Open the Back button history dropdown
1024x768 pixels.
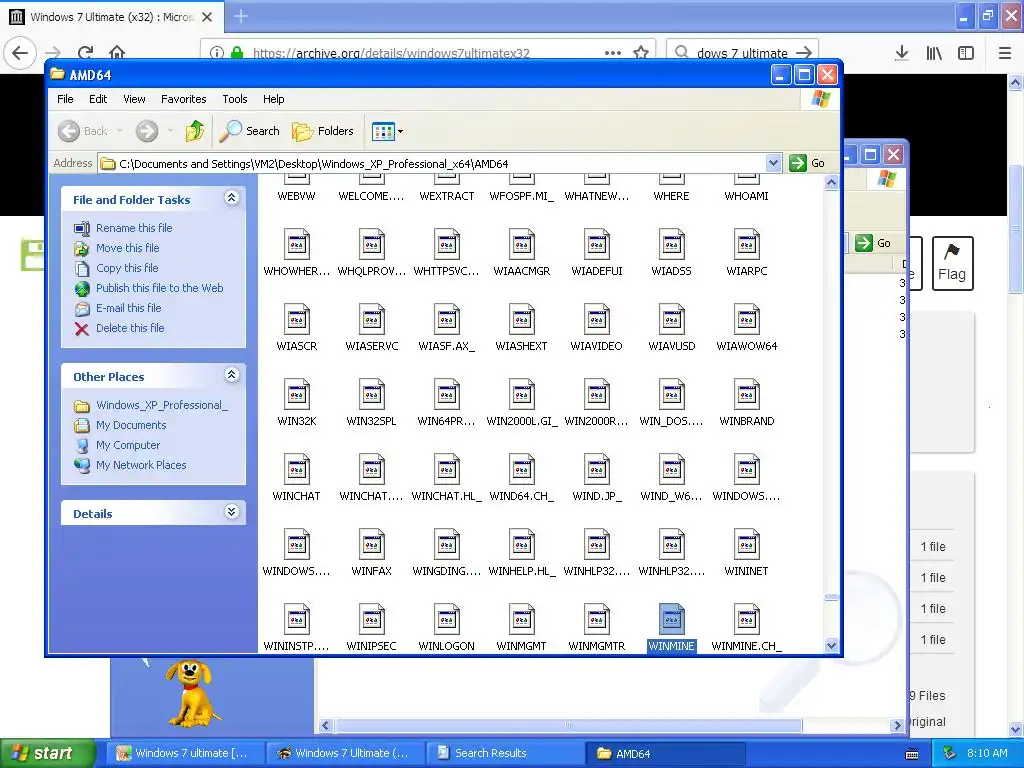click(x=120, y=131)
